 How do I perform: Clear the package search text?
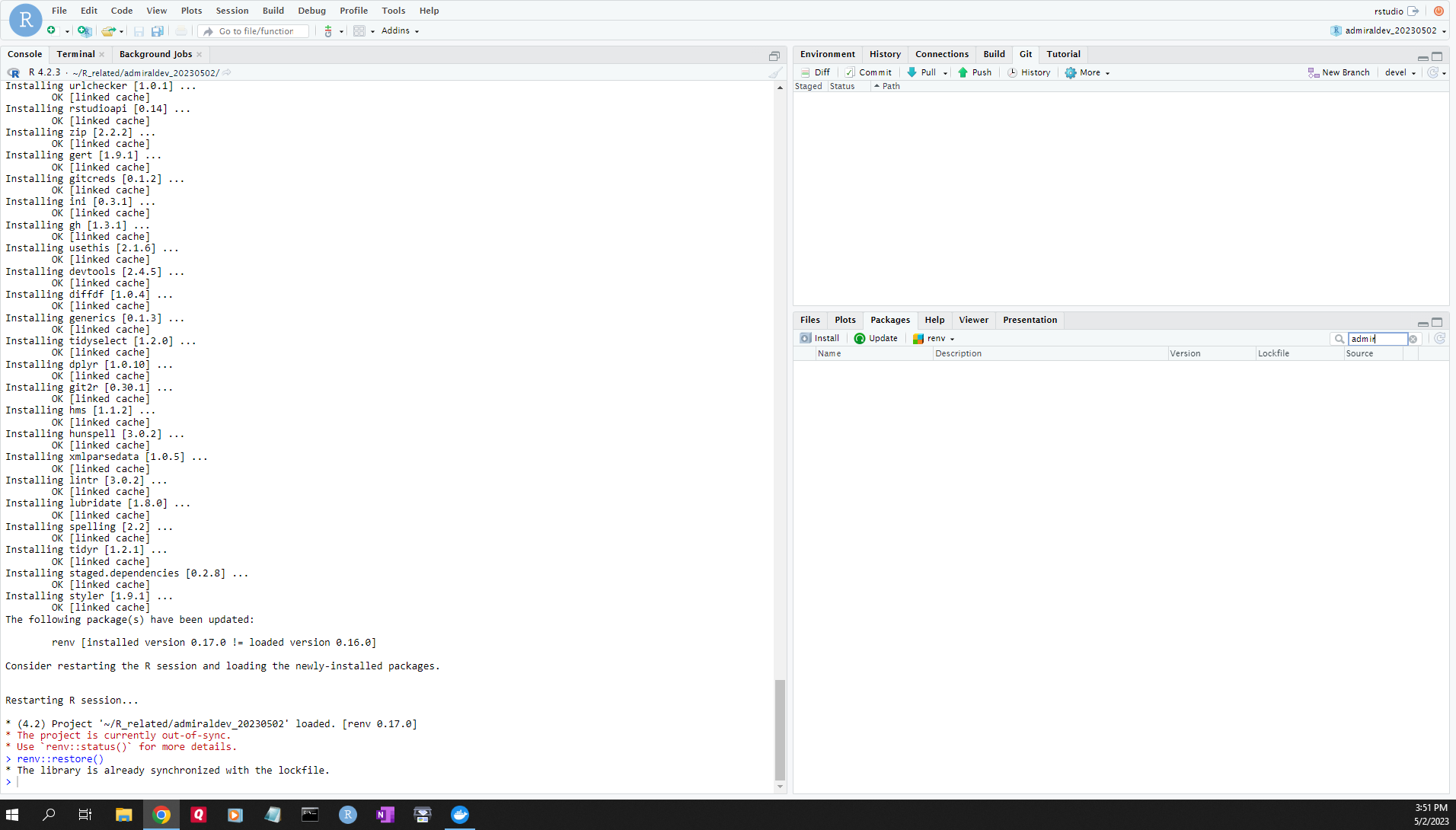[1413, 339]
